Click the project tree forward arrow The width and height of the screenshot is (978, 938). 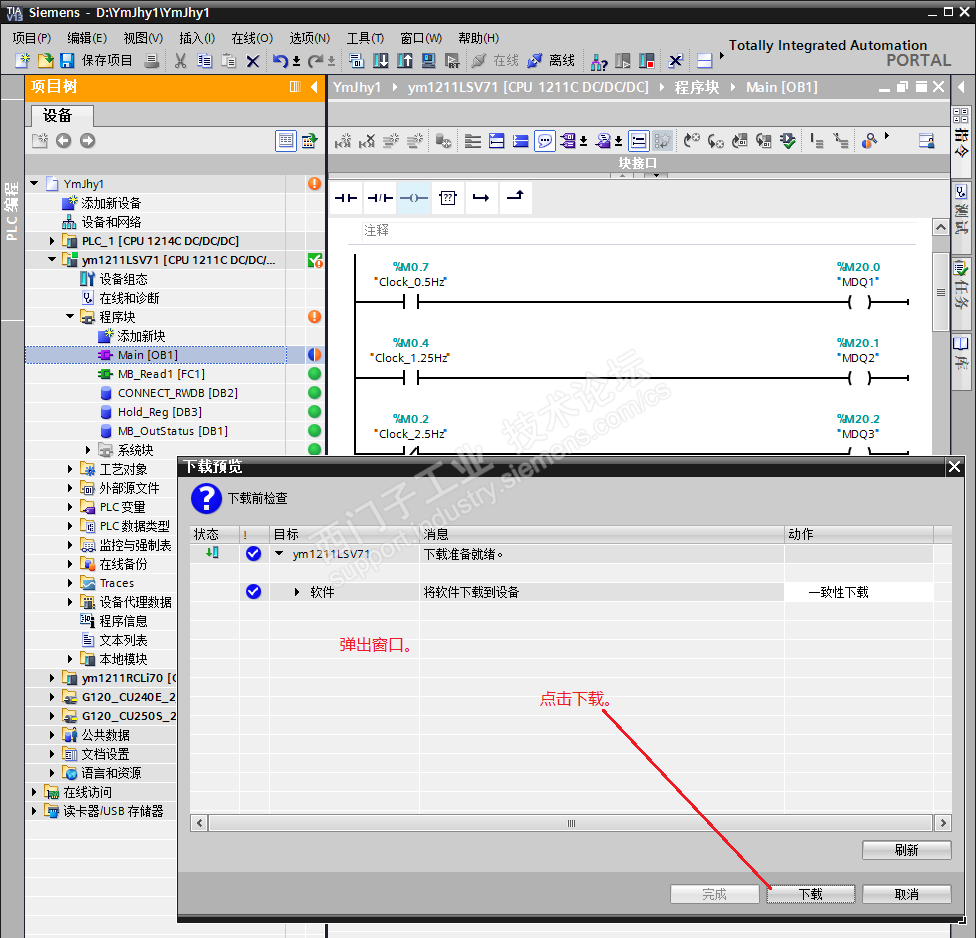[x=87, y=141]
